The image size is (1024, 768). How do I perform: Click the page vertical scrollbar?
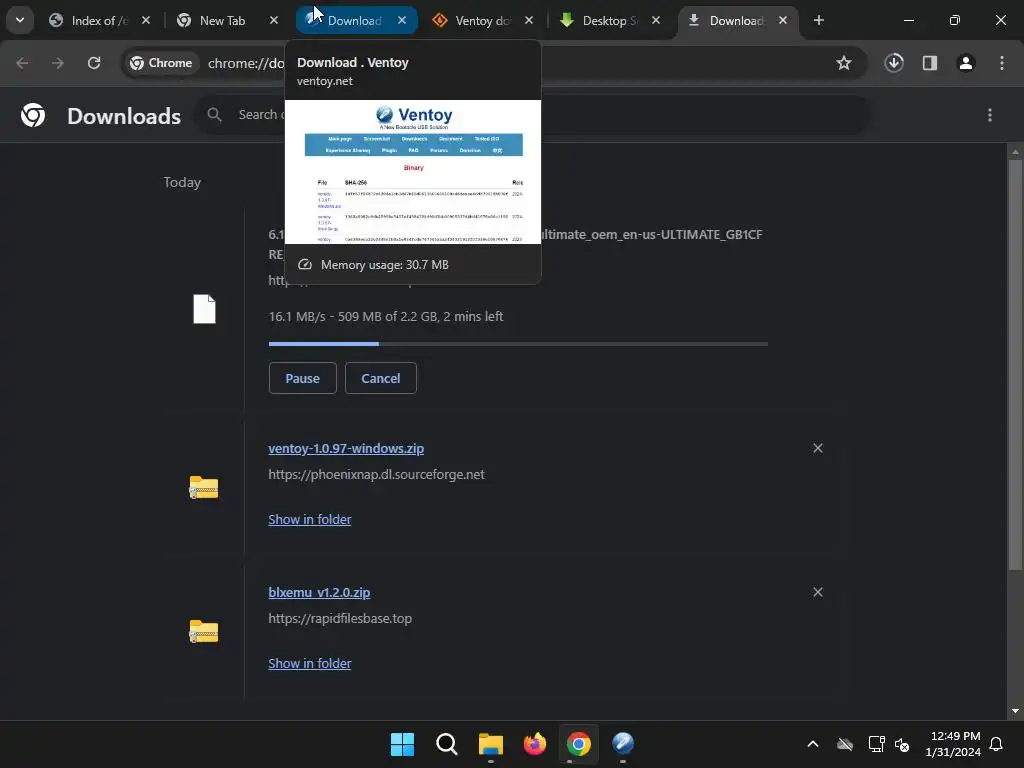pos(1015,366)
